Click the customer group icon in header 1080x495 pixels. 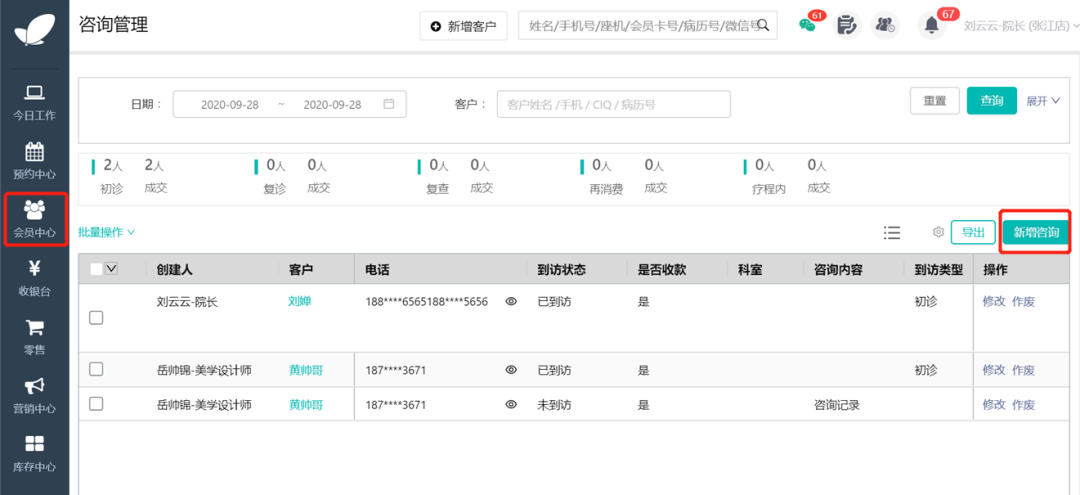pos(885,26)
